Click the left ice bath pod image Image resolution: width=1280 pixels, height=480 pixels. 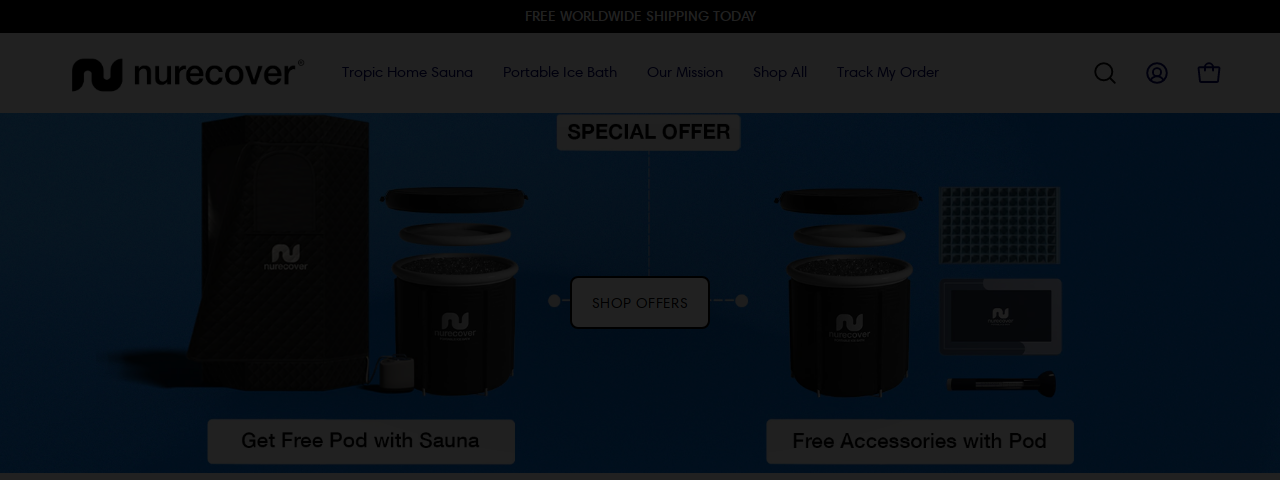pyautogui.click(x=454, y=290)
